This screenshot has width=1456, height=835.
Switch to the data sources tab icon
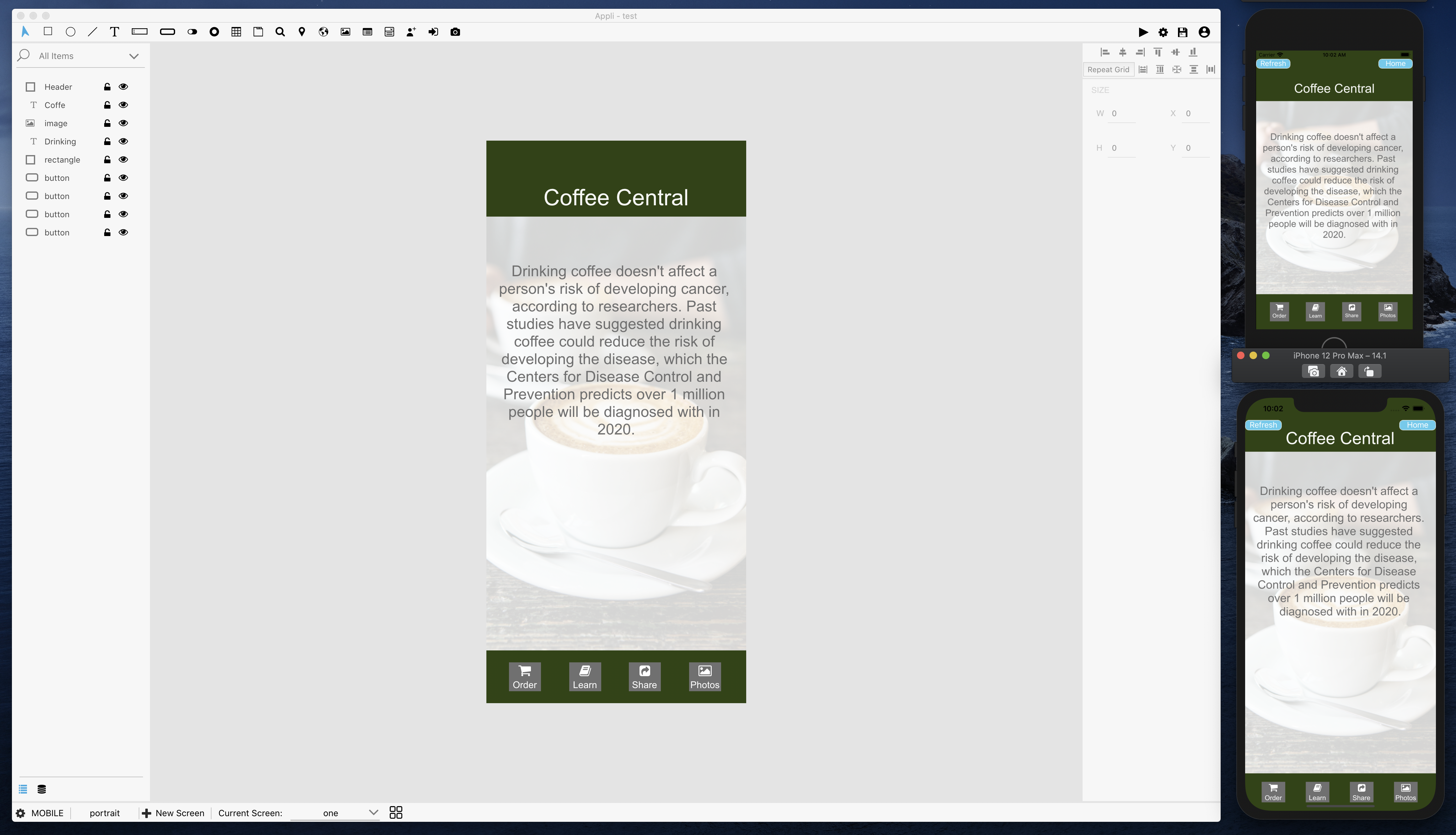coord(41,789)
